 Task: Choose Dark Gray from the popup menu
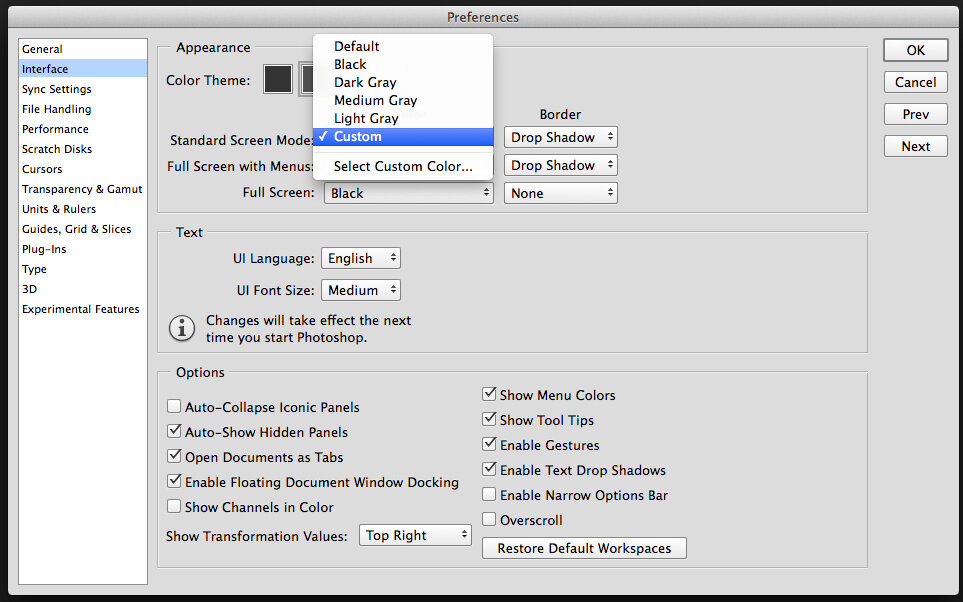click(x=403, y=82)
